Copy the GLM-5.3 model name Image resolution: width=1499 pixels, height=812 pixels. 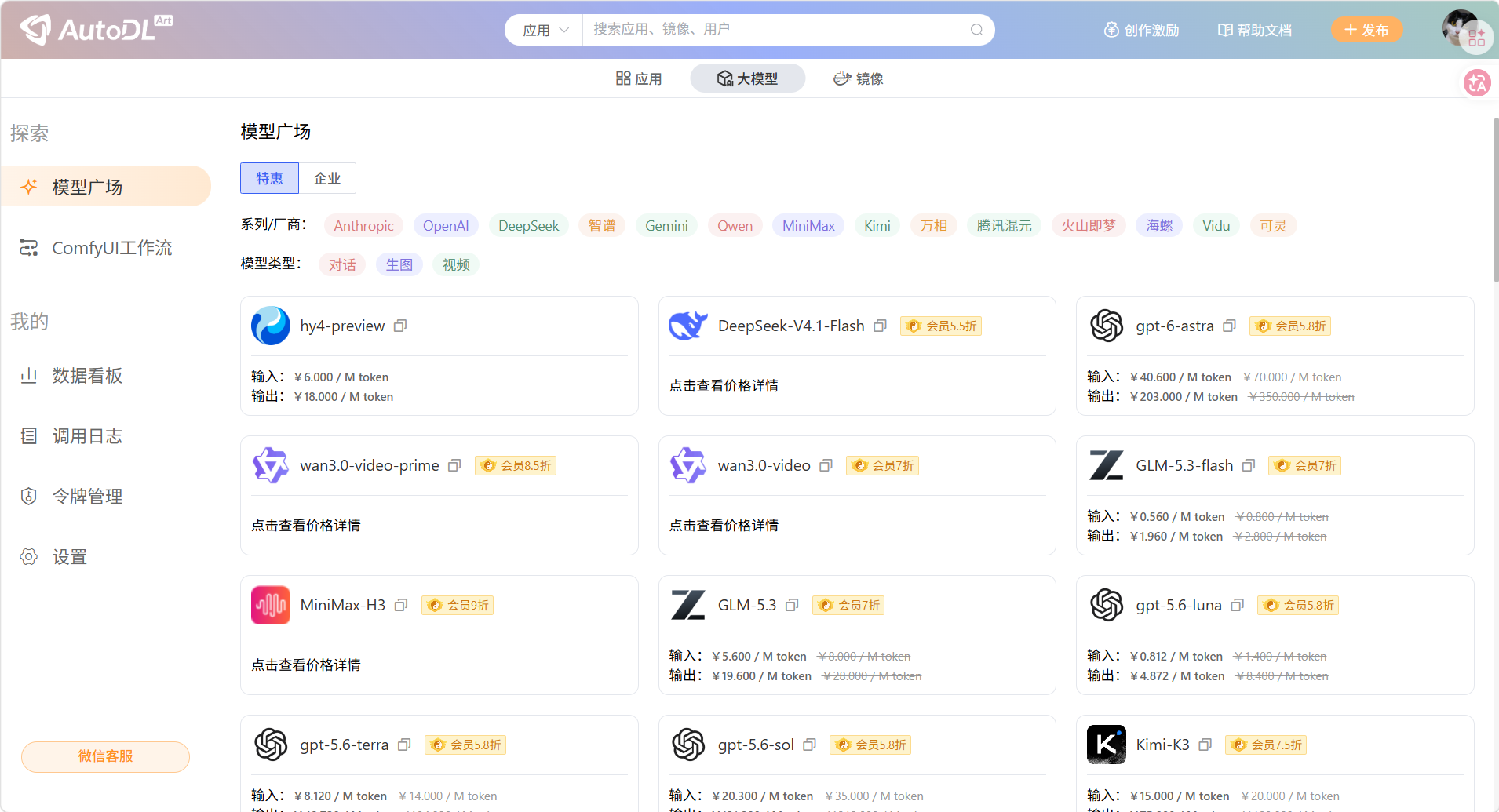coord(792,605)
